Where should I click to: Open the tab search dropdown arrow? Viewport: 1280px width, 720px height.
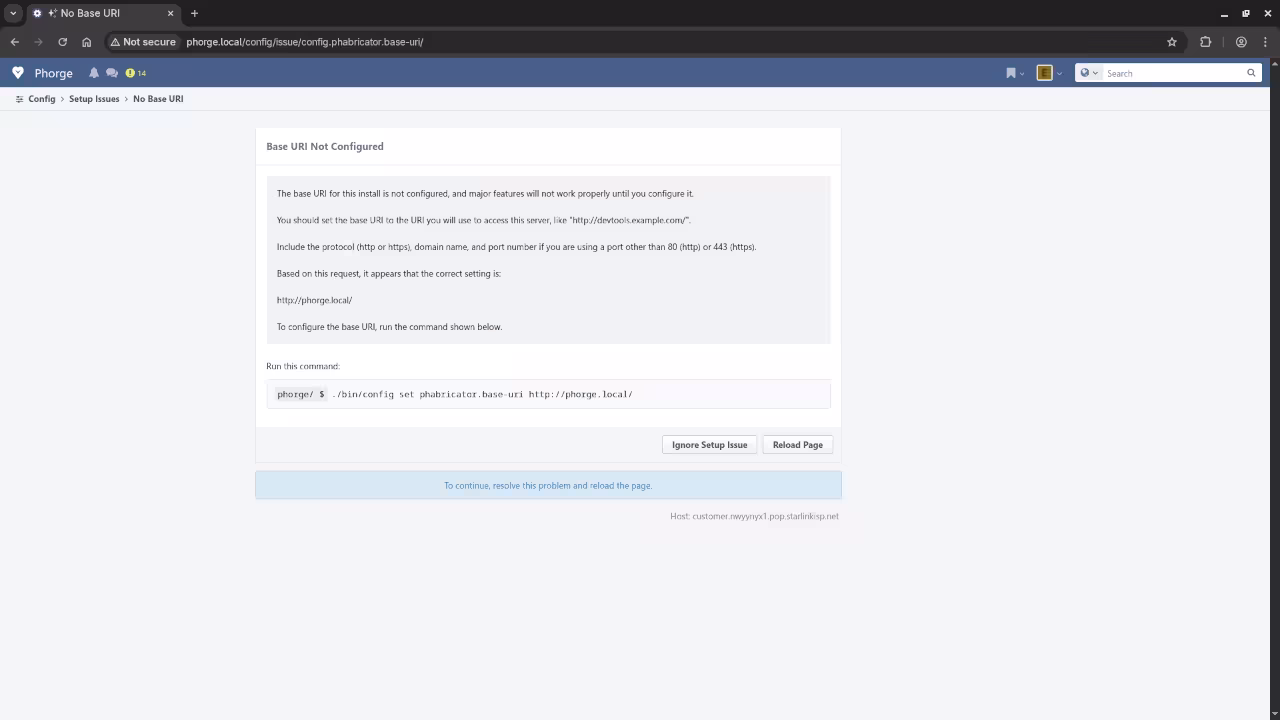[x=13, y=13]
